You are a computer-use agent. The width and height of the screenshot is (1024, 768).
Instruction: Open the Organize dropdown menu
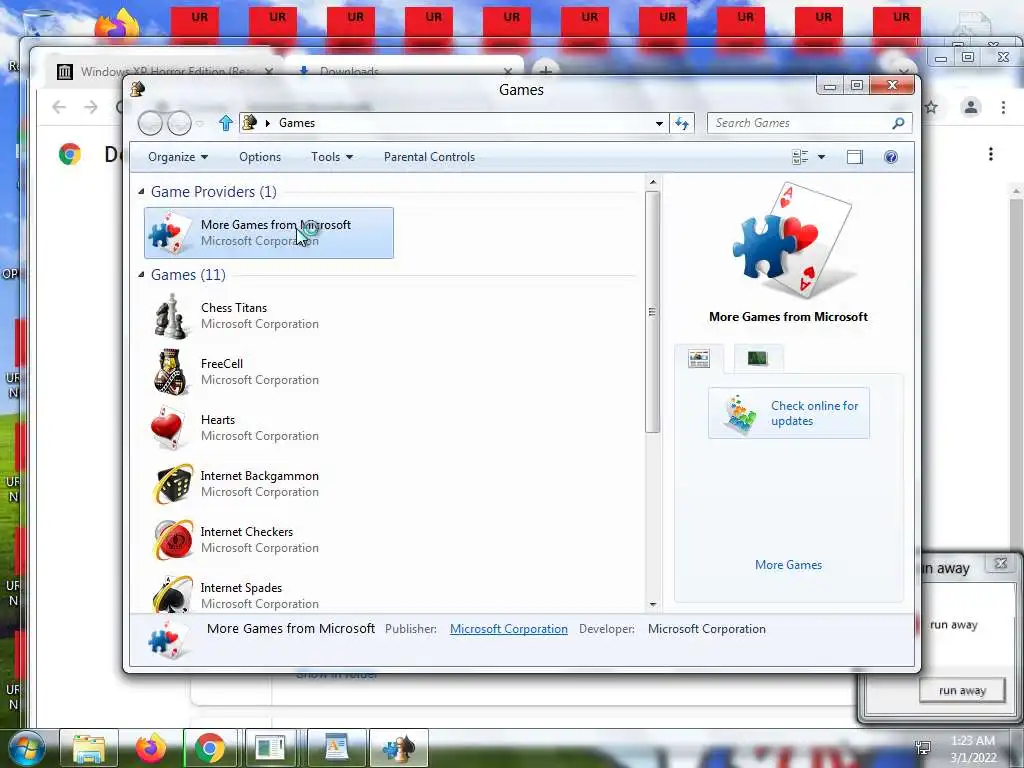click(x=178, y=157)
